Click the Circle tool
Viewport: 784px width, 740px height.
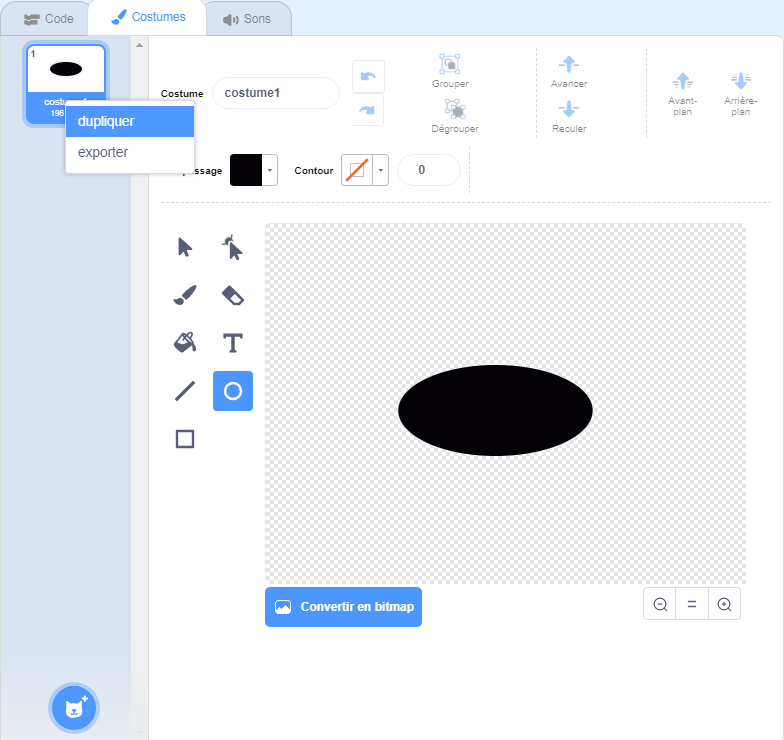point(232,391)
